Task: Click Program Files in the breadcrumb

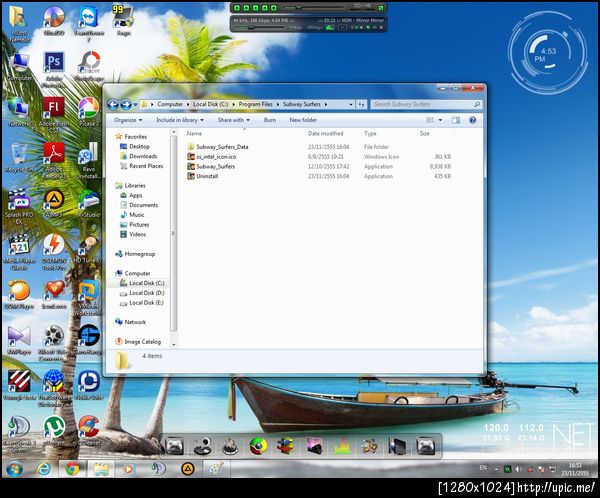Action: click(x=256, y=104)
